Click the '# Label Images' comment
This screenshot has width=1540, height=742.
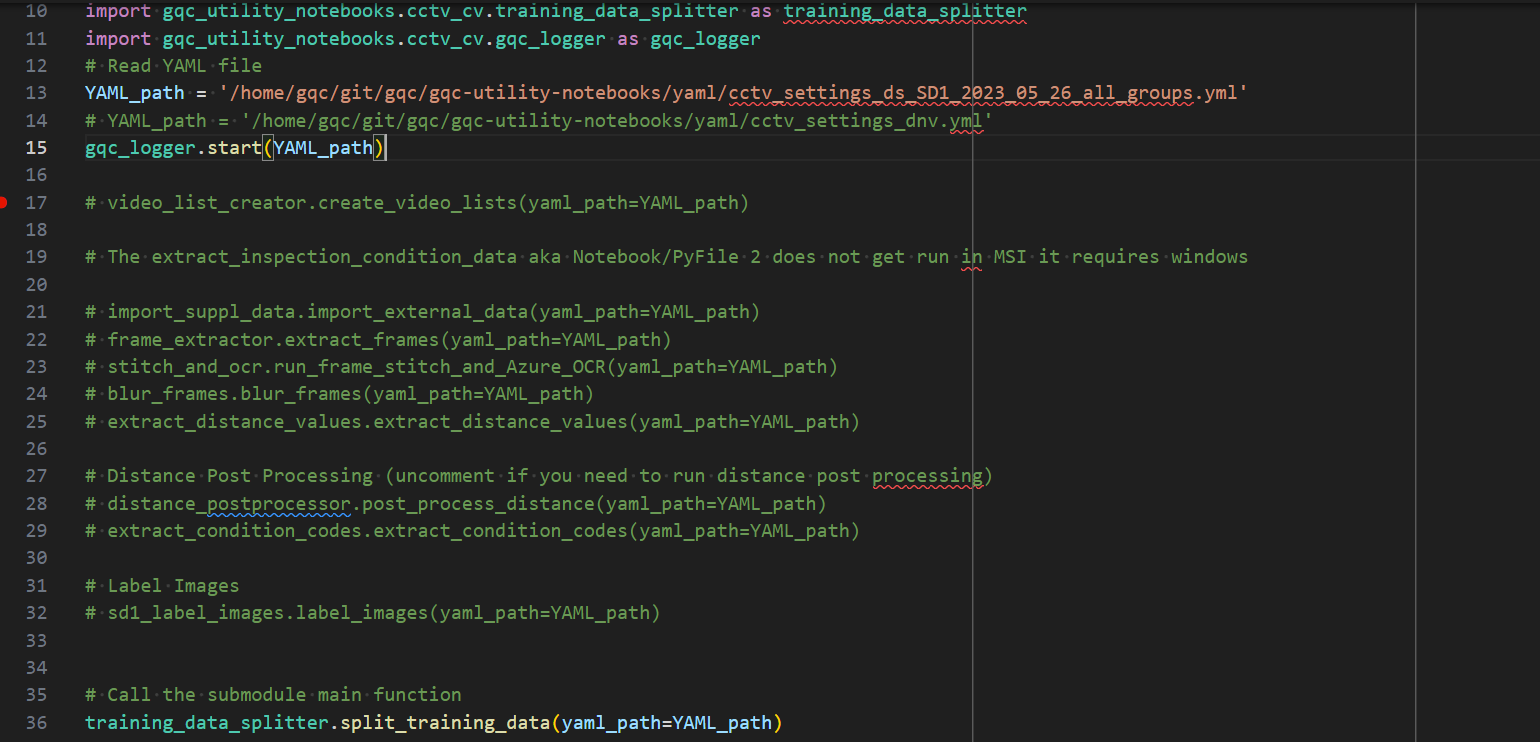coord(162,585)
